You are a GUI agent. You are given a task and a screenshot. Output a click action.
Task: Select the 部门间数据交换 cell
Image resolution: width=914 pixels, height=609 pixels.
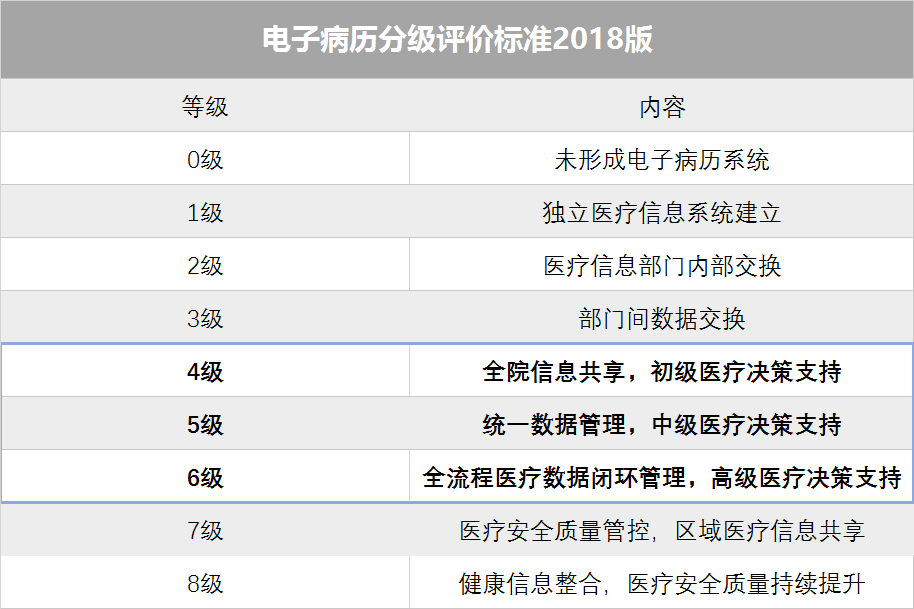point(662,319)
